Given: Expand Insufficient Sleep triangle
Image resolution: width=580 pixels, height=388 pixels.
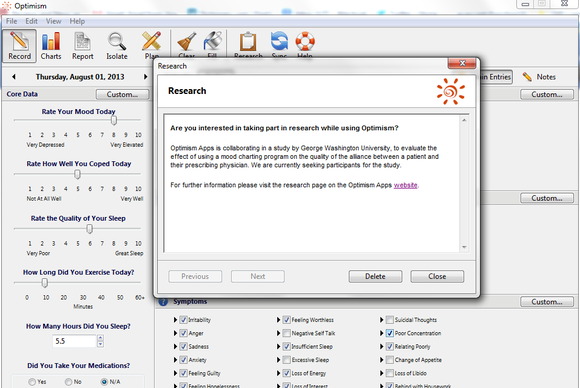Looking at the screenshot, I should (x=278, y=347).
